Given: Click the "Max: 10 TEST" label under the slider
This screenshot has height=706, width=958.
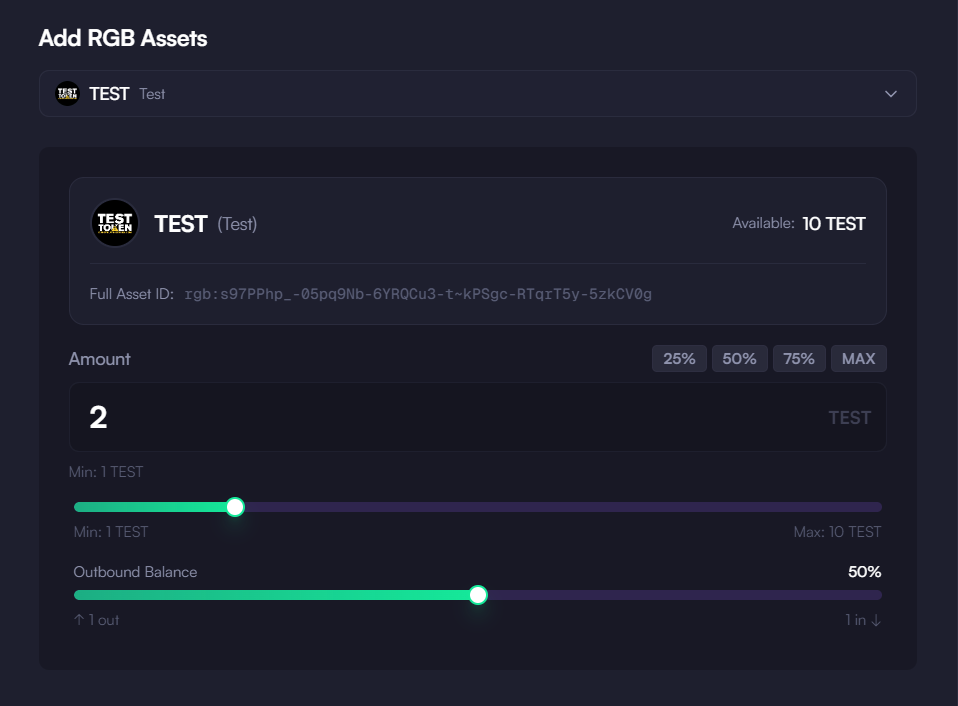Looking at the screenshot, I should (837, 532).
